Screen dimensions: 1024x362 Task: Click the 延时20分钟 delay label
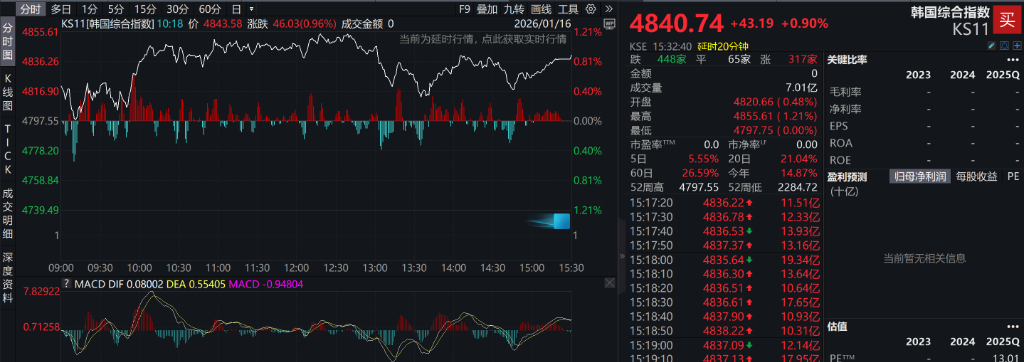point(723,46)
